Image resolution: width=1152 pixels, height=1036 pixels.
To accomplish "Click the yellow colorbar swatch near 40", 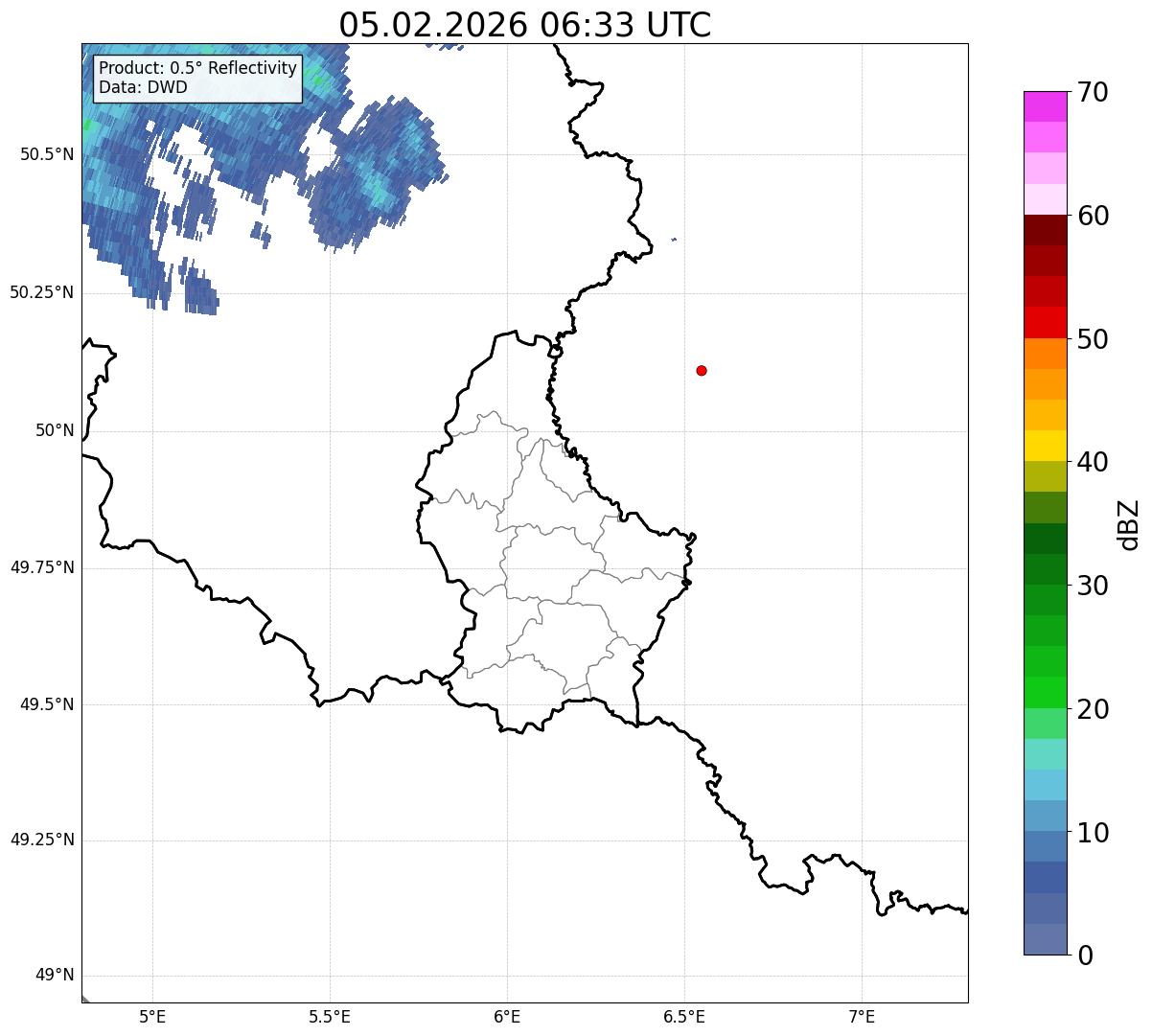I will pyautogui.click(x=1046, y=446).
